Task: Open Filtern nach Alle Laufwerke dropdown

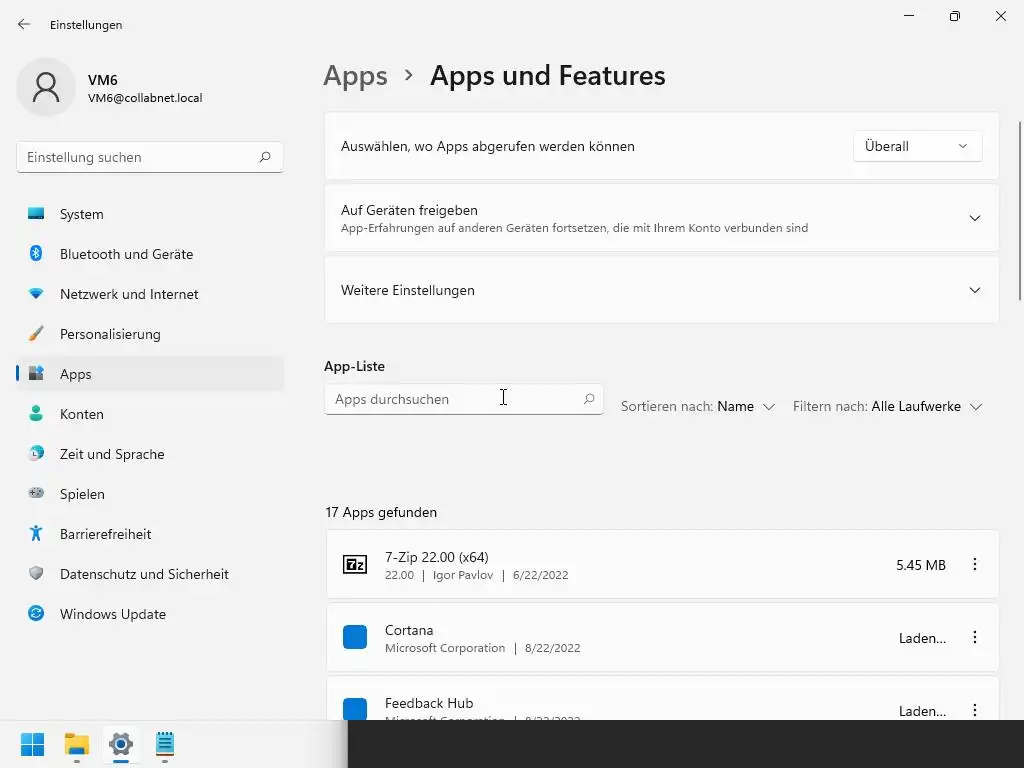Action: click(x=887, y=407)
